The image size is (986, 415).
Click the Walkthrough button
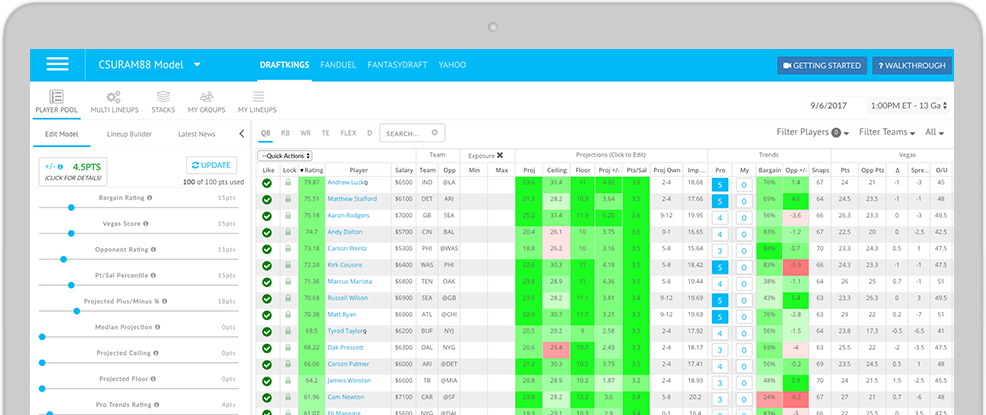pyautogui.click(x=912, y=65)
